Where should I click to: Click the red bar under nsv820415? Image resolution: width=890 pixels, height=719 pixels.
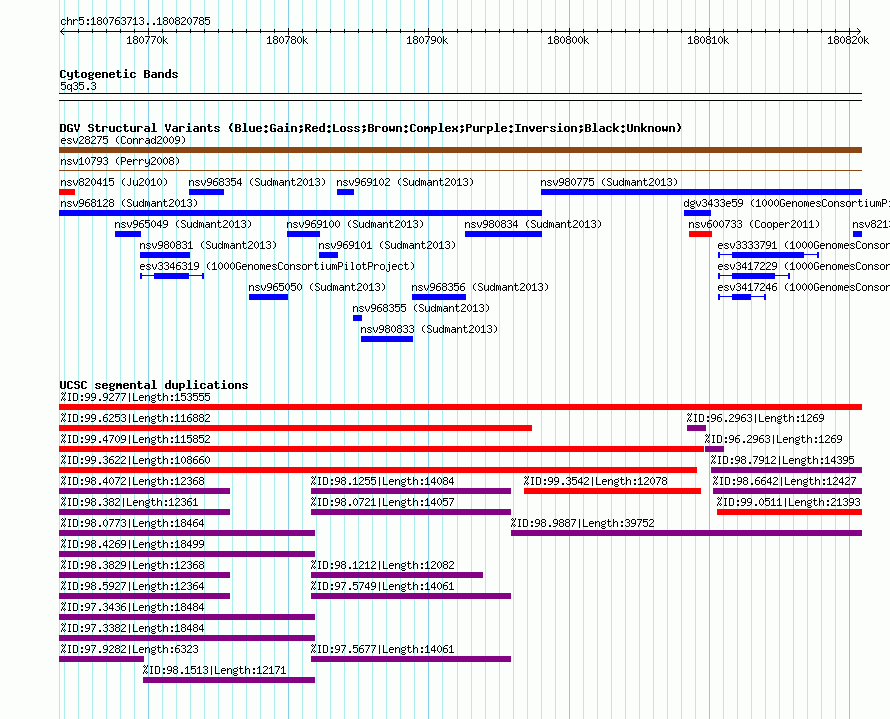coord(67,192)
